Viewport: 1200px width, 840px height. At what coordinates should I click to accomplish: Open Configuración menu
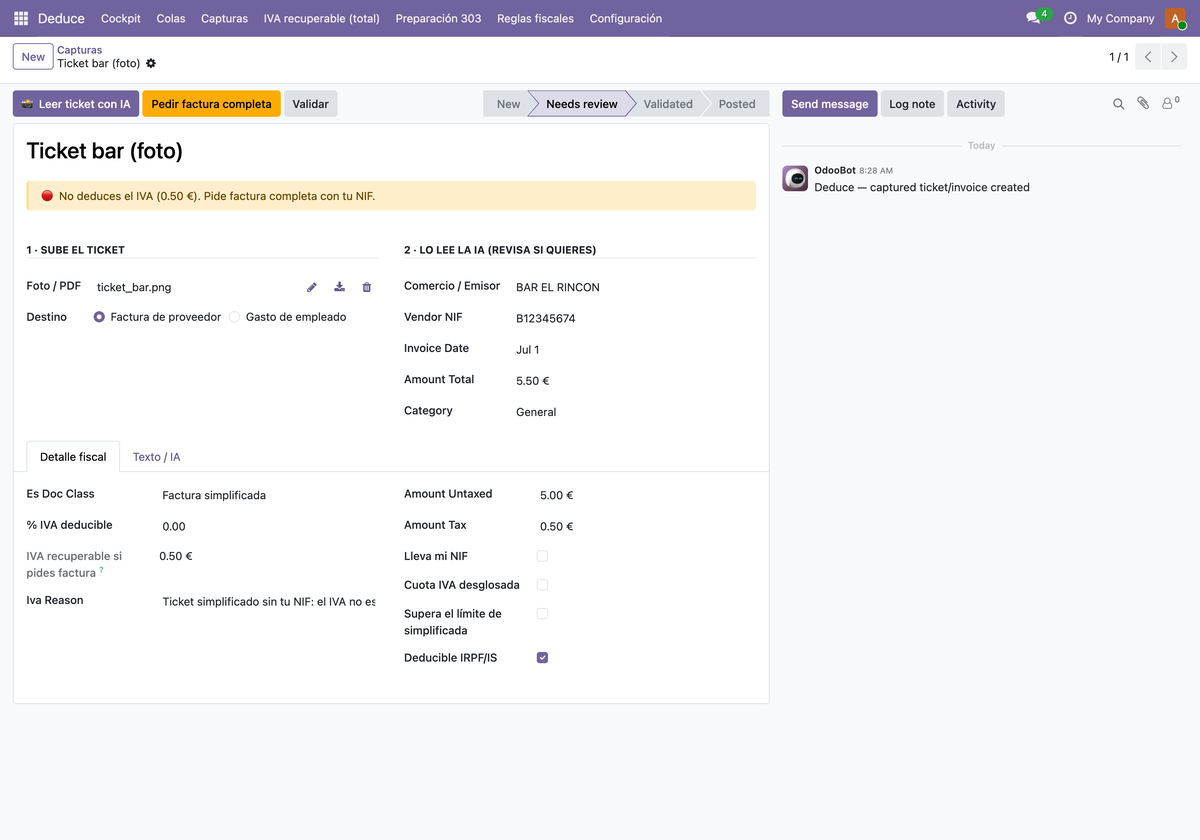626,18
